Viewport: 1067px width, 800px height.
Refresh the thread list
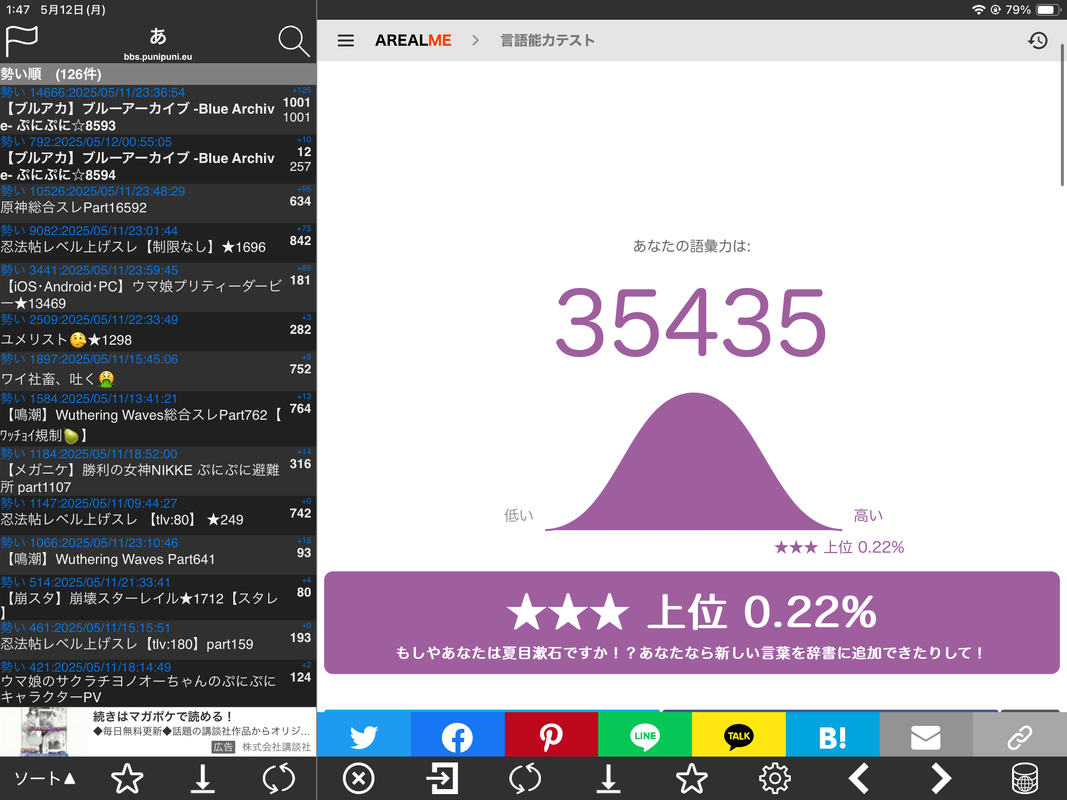pyautogui.click(x=278, y=778)
